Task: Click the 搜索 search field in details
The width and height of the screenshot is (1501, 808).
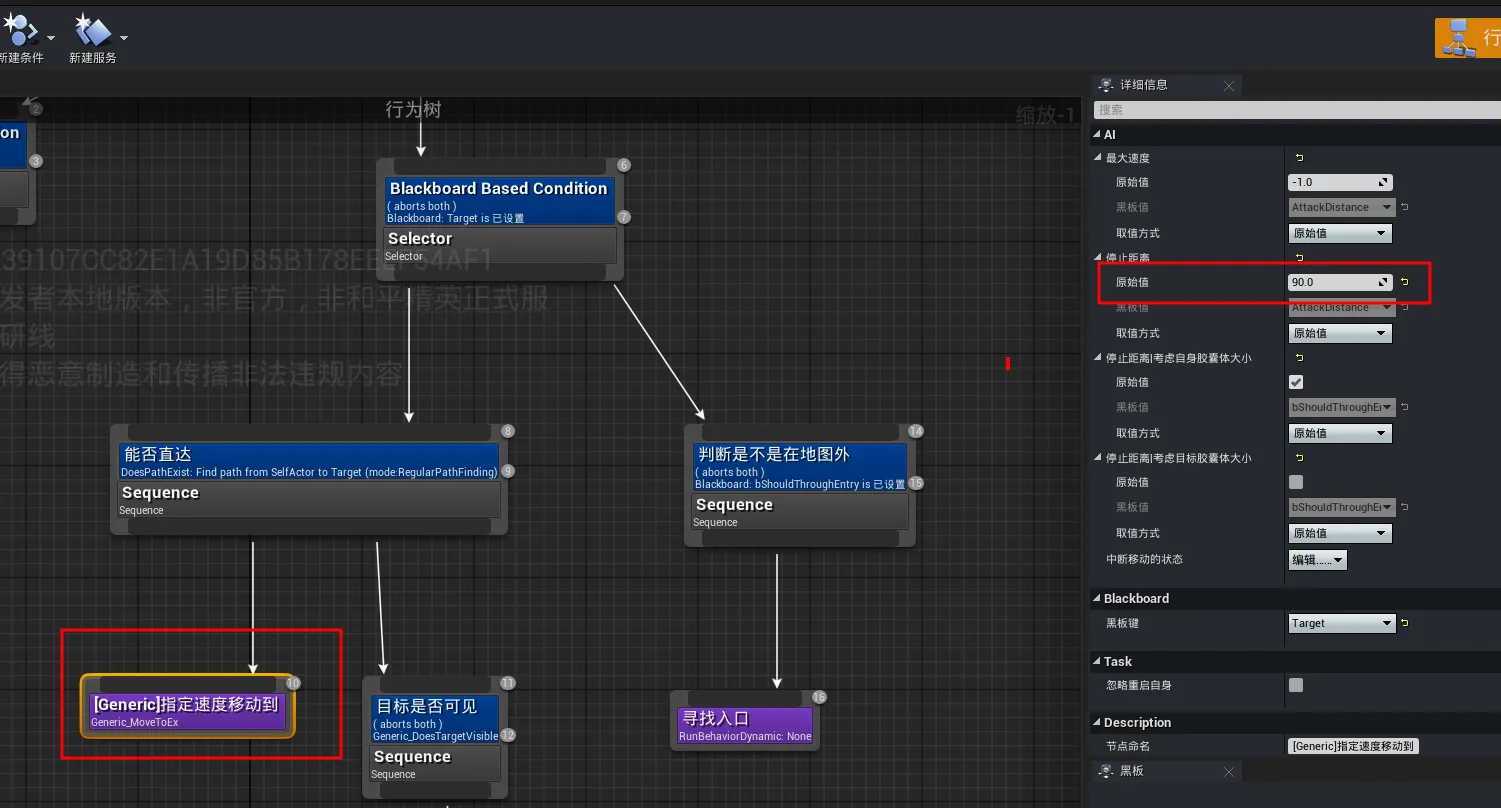Action: pyautogui.click(x=1296, y=110)
